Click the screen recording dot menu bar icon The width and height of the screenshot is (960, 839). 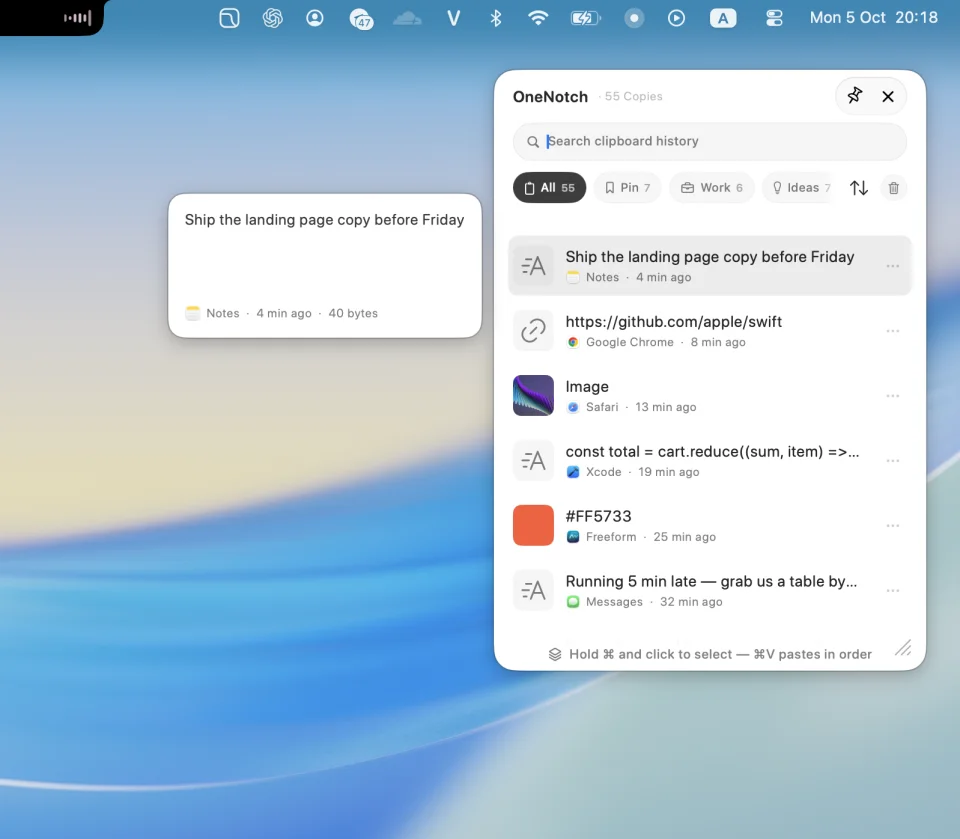[634, 18]
